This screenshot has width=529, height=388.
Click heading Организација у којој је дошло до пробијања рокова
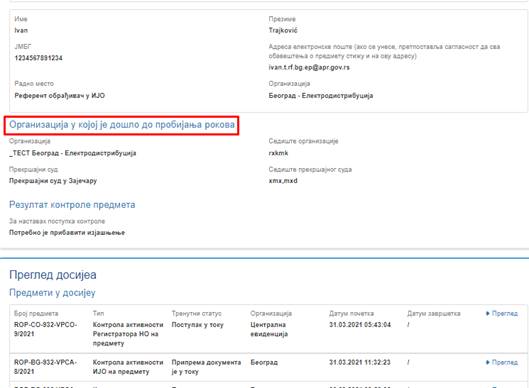click(x=122, y=125)
